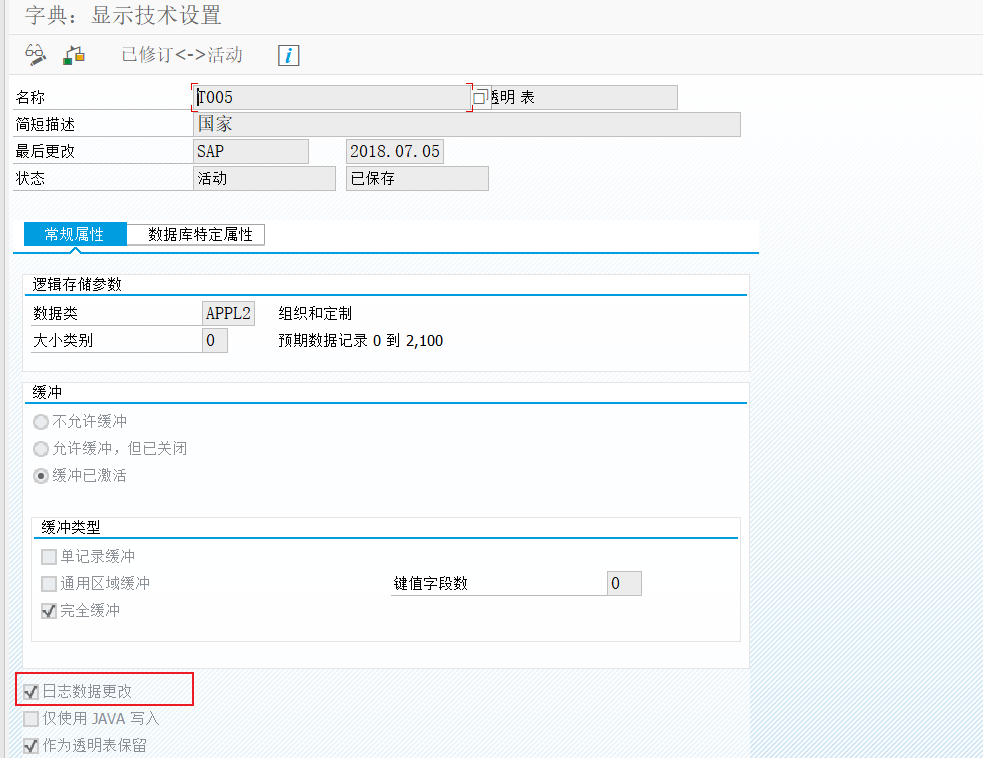983x758 pixels.
Task: Click the display/change glasses-and-pencil icon
Action: pyautogui.click(x=35, y=55)
